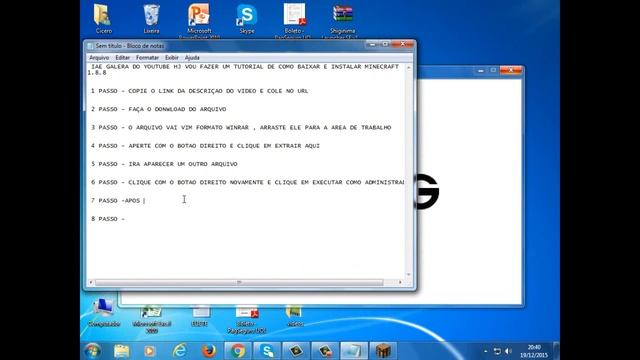Switch to Google Chrome in the taskbar
Viewport: 640px width, 360px height.
[238, 351]
